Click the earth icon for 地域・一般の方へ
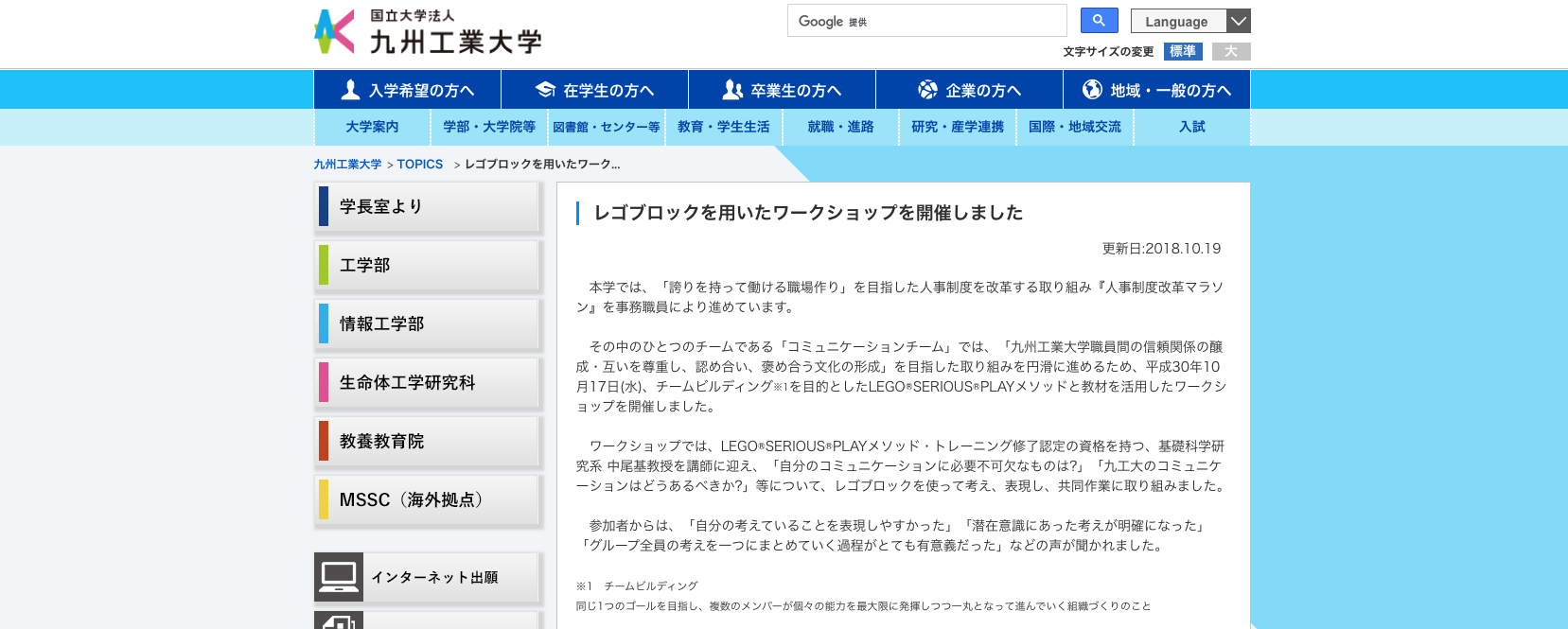 (x=1092, y=90)
